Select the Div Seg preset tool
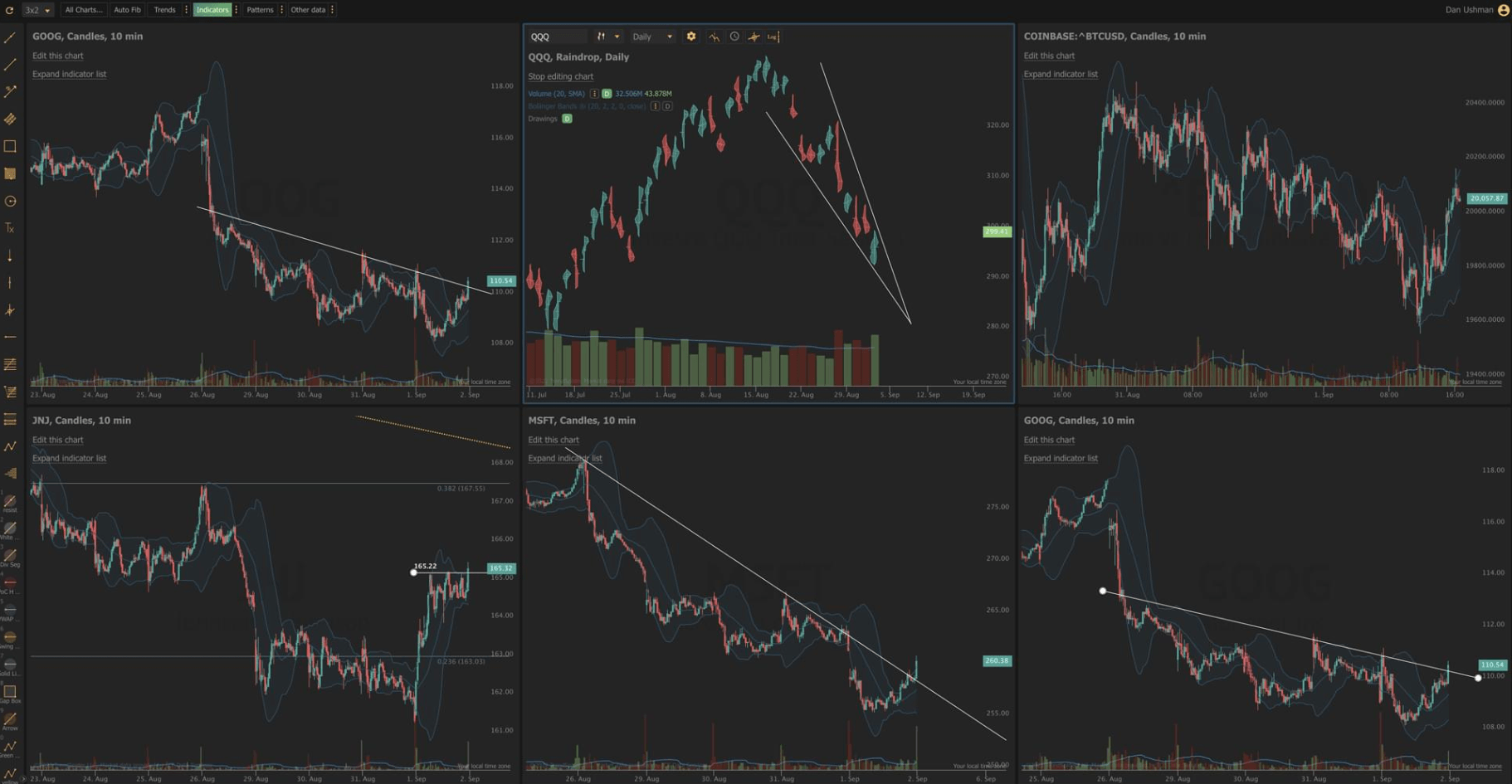The height and width of the screenshot is (784, 1512). (10, 557)
